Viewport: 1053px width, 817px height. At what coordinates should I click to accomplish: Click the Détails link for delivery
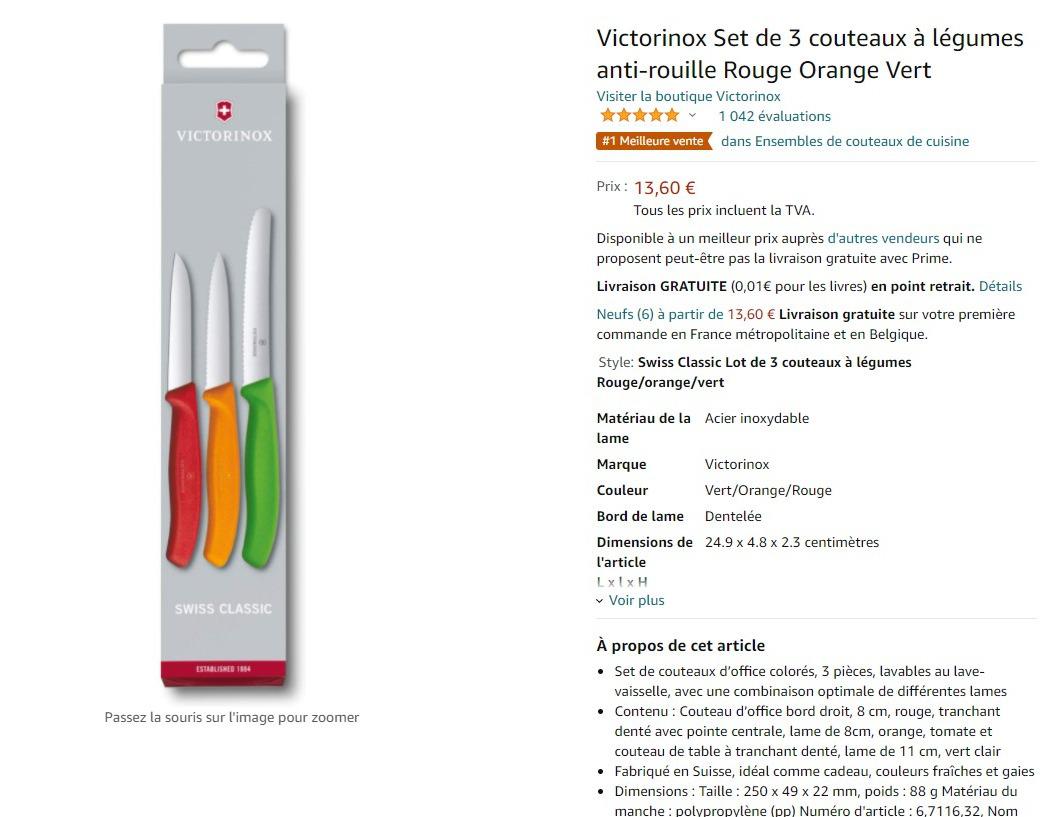click(x=1000, y=286)
